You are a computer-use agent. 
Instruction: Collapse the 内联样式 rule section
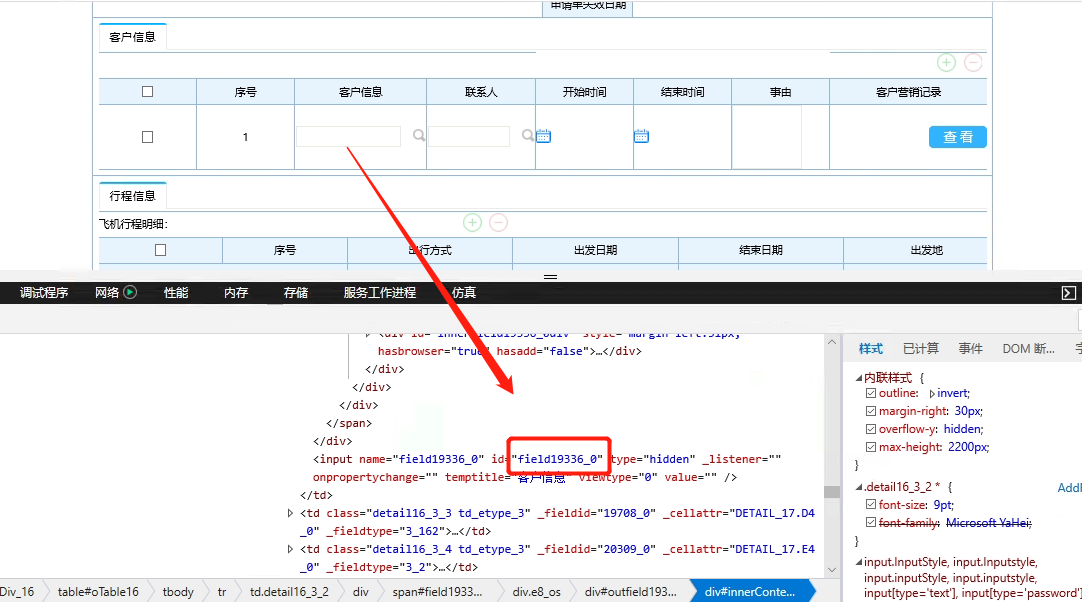[x=859, y=378]
